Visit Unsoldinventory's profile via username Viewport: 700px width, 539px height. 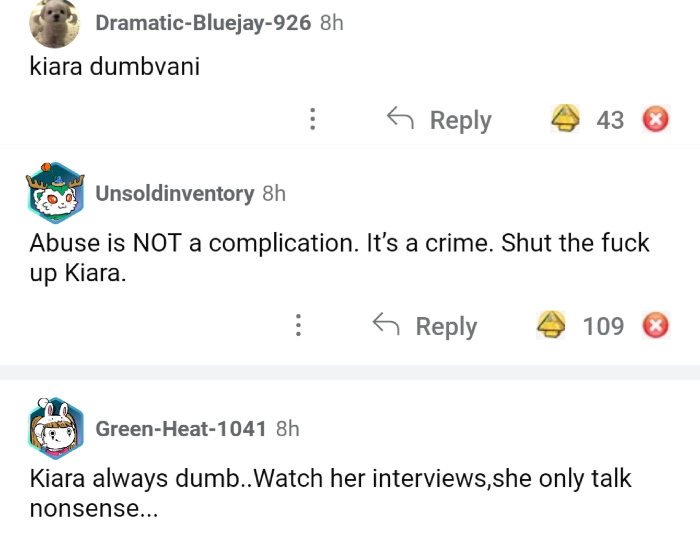[174, 193]
